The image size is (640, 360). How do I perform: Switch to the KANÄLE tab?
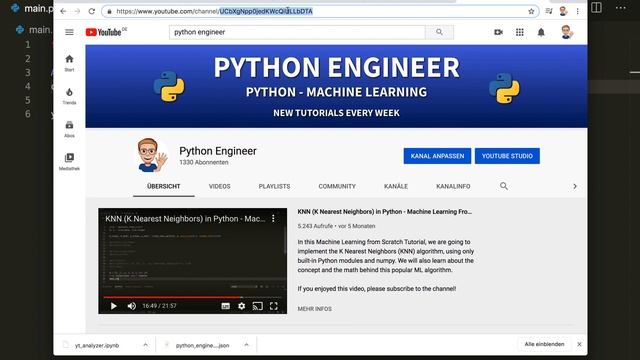point(396,186)
